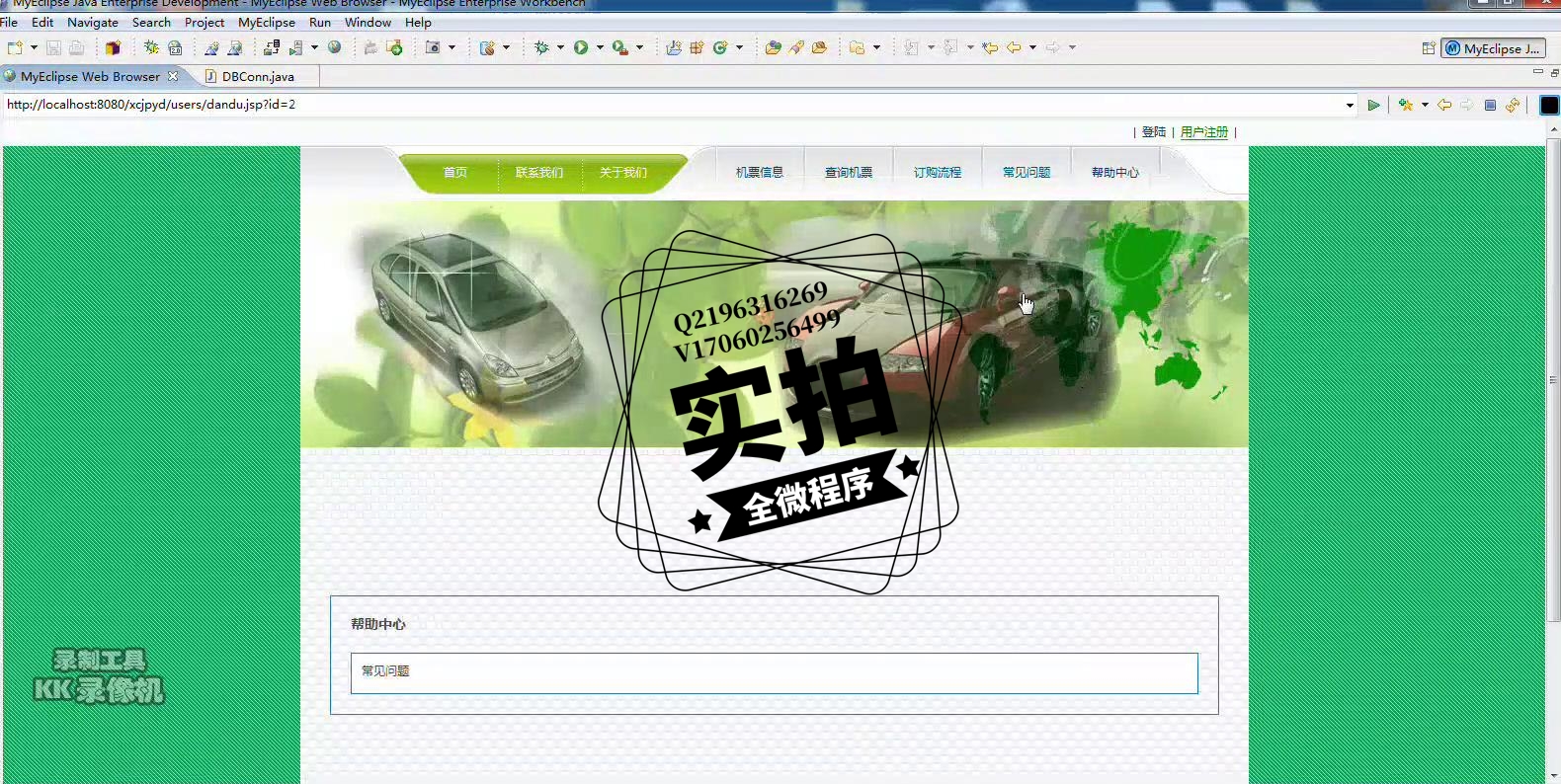Expand the favorites star dropdown arrow

tap(1425, 105)
